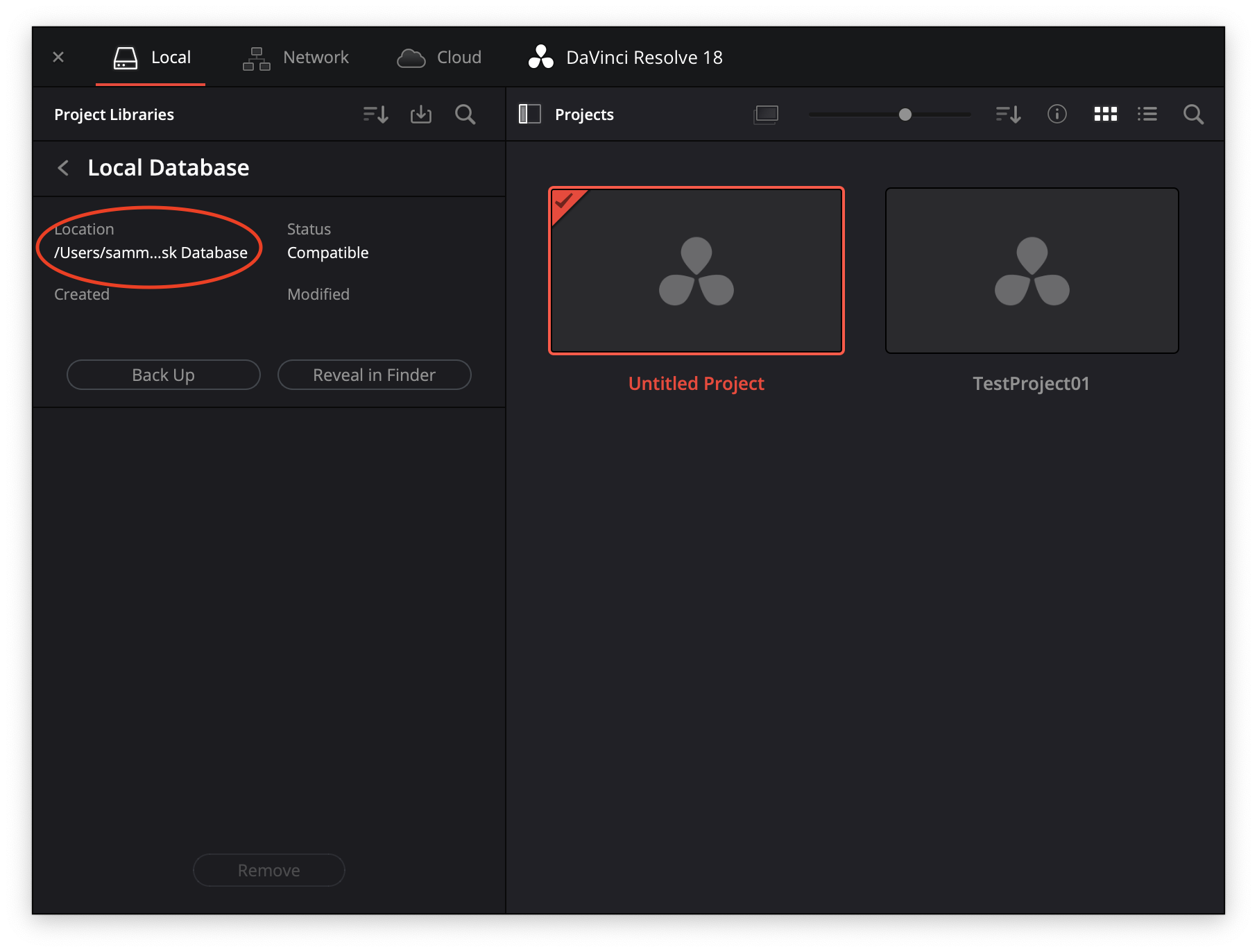Click the Untitled Project name label
The image size is (1257, 952).
[x=696, y=384]
